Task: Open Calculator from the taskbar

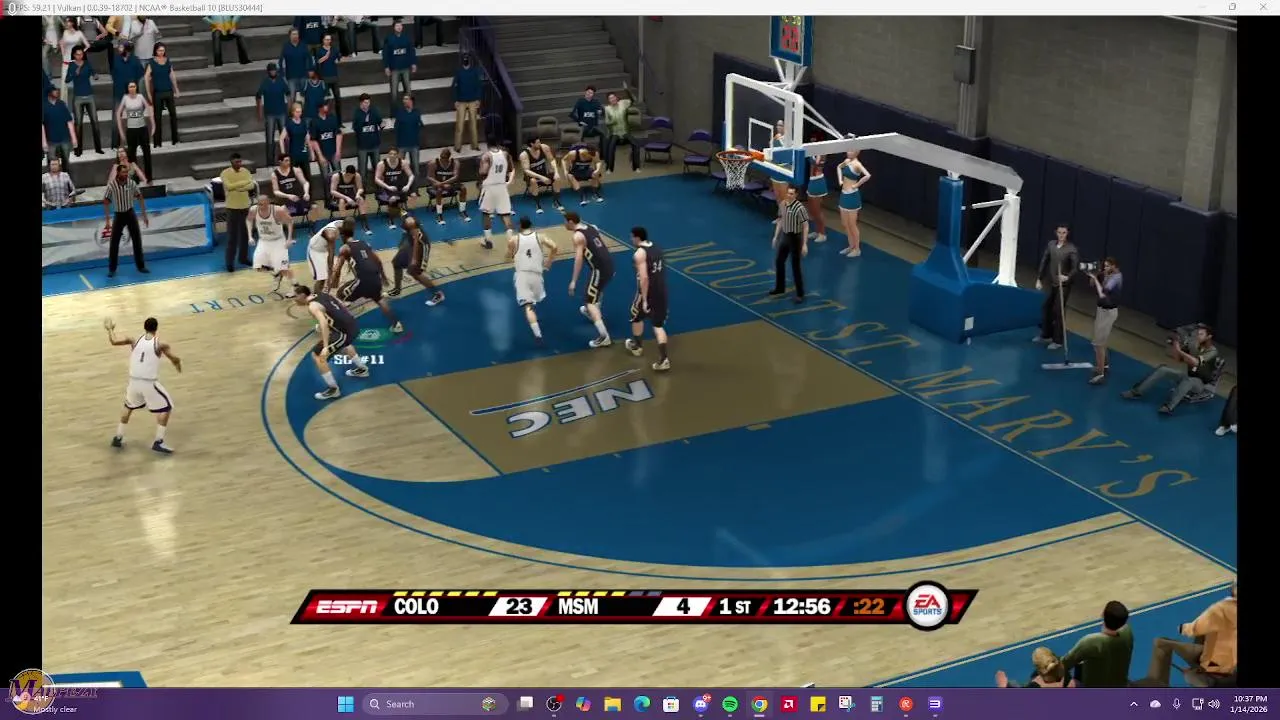Action: [876, 704]
